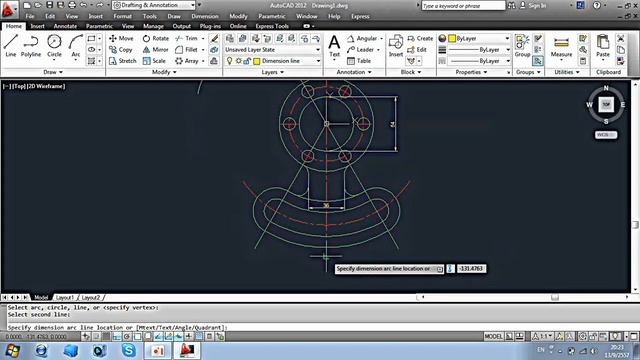
Task: Select the Scale tool
Action: [x=154, y=61]
